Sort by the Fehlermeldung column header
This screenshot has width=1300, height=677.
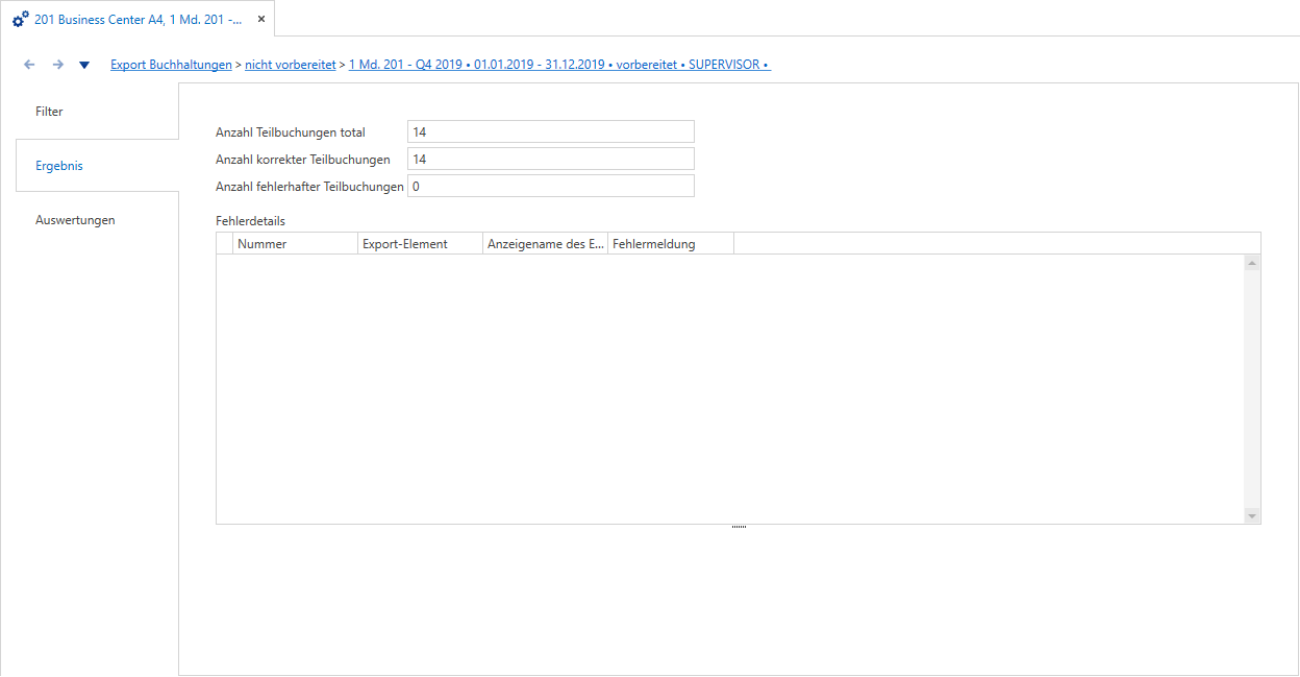(x=671, y=244)
